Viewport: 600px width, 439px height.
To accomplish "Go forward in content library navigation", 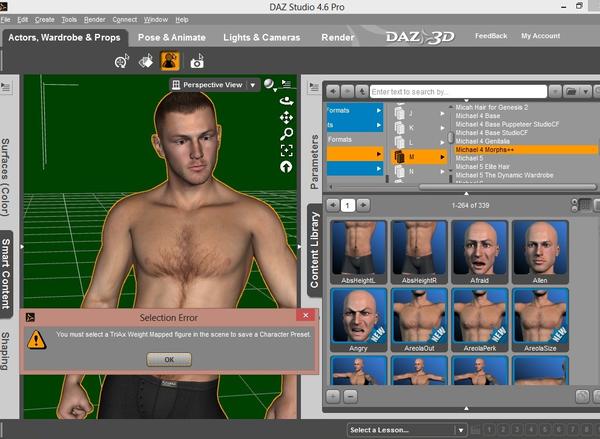I will tap(347, 92).
